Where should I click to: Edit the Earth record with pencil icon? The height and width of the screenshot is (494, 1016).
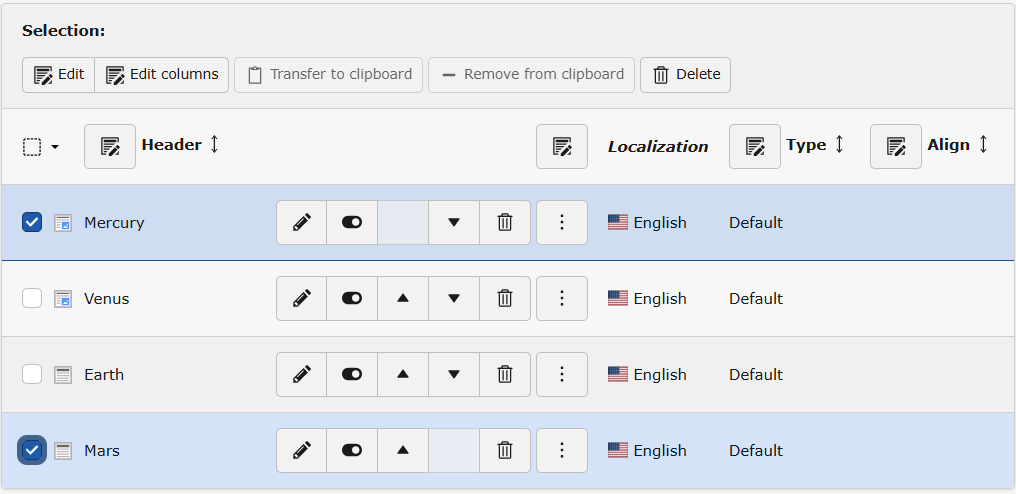[x=301, y=374]
